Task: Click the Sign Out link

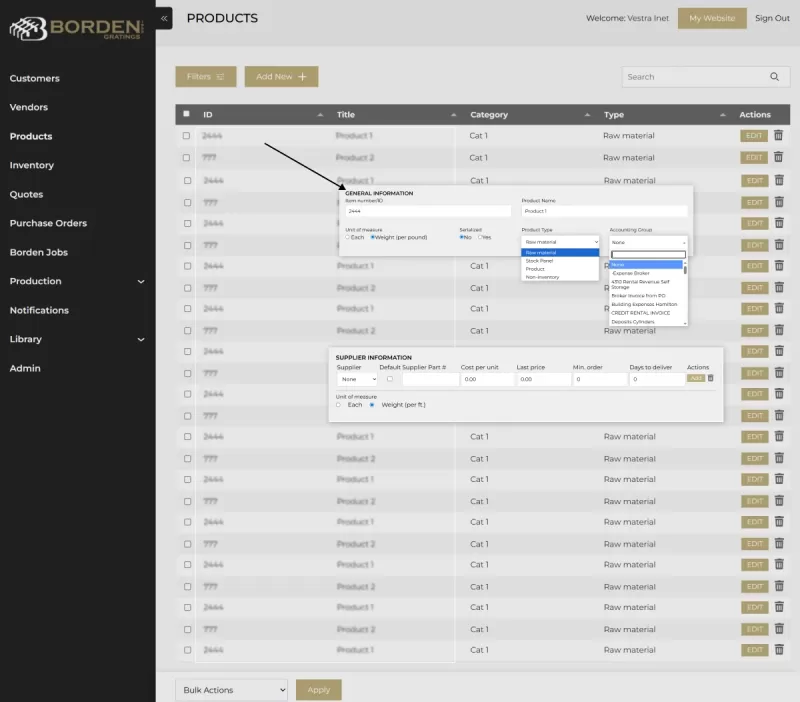Action: [771, 18]
